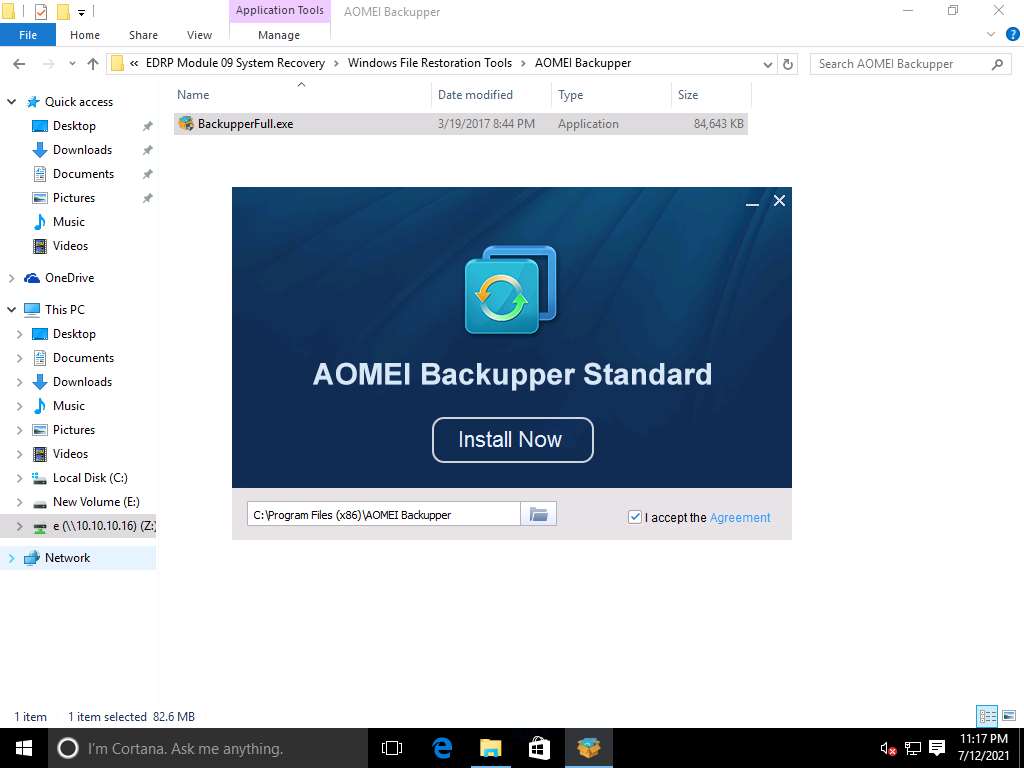This screenshot has height=768, width=1024.
Task: Open Action Center notifications icon
Action: [x=937, y=748]
